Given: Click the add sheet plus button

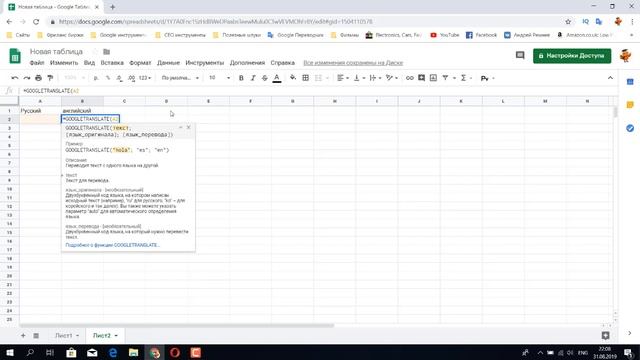Looking at the screenshot, I should 23,336.
